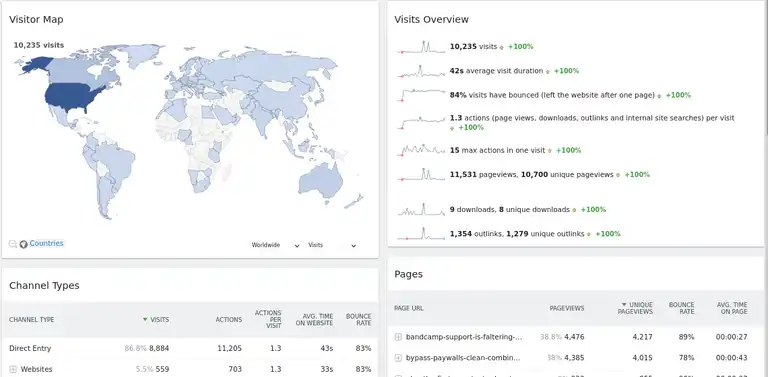The image size is (768, 377).
Task: Sort by AVG. TIME ON WEBSITE column
Action: pos(314,320)
